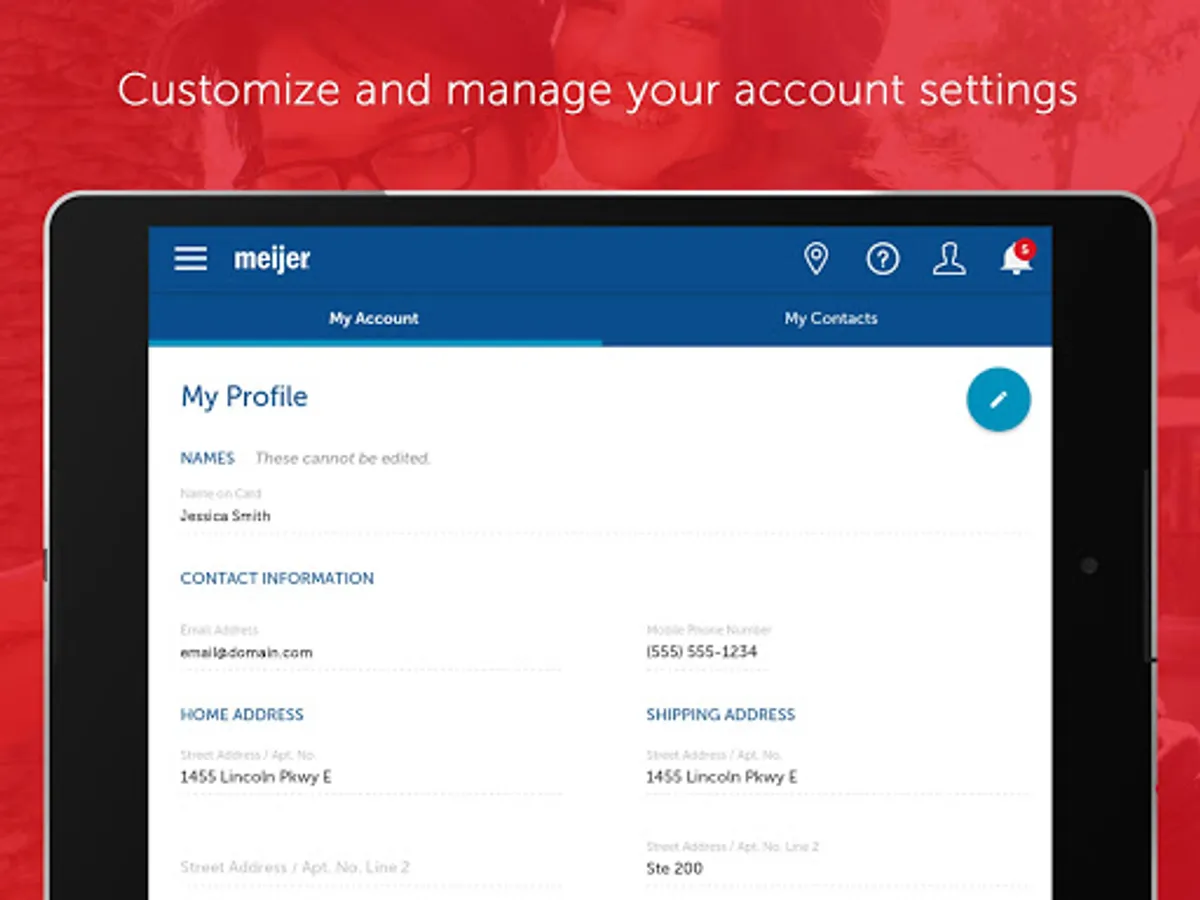Click the CONTACT INFORMATION heading

tap(277, 579)
